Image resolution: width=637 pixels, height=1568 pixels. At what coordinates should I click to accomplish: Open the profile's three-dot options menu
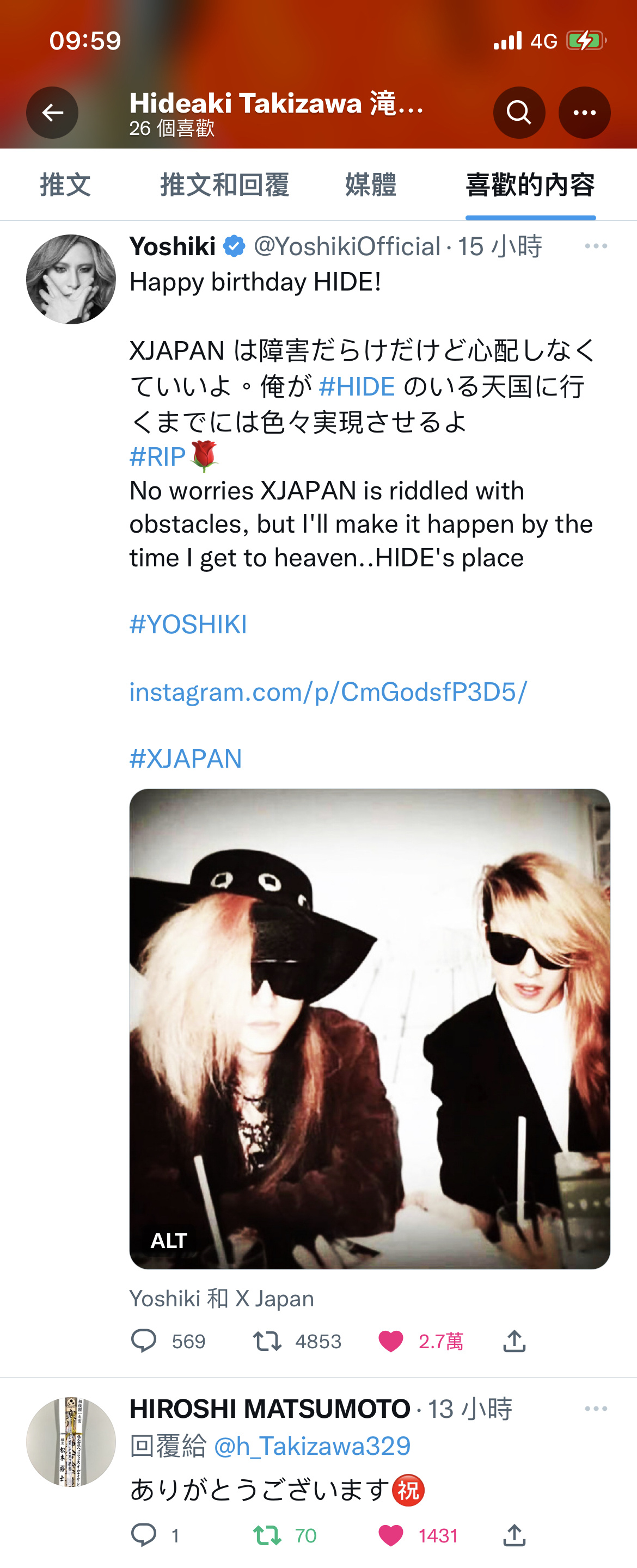pyautogui.click(x=585, y=112)
